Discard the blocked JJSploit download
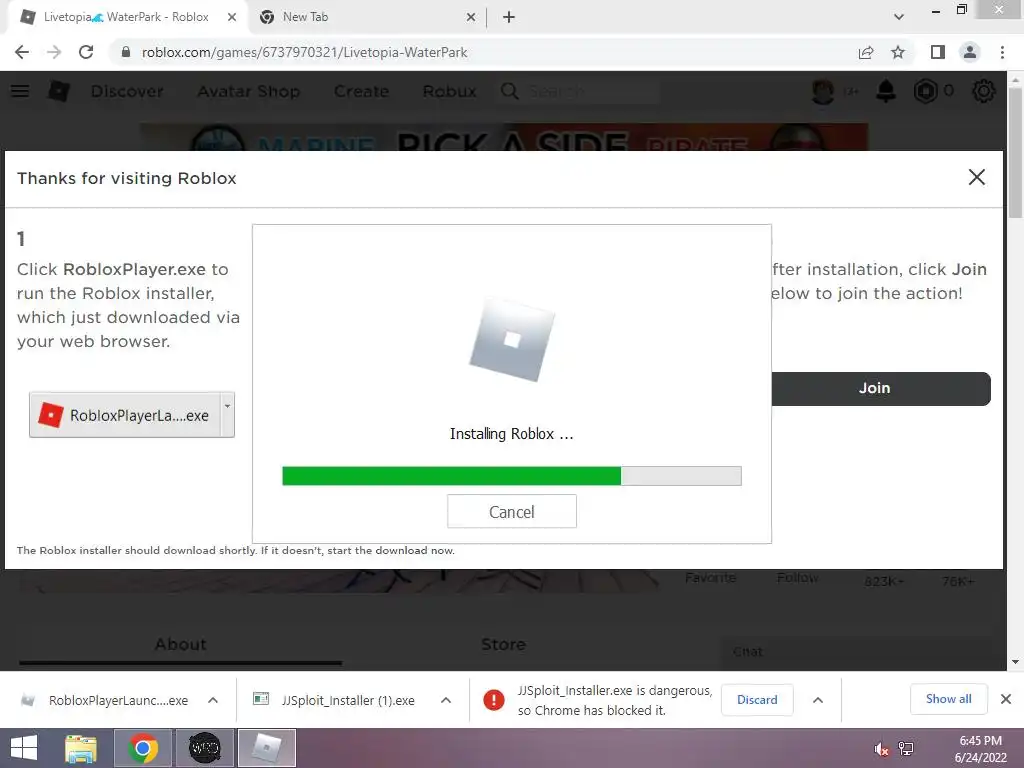The width and height of the screenshot is (1024, 768). (x=757, y=700)
